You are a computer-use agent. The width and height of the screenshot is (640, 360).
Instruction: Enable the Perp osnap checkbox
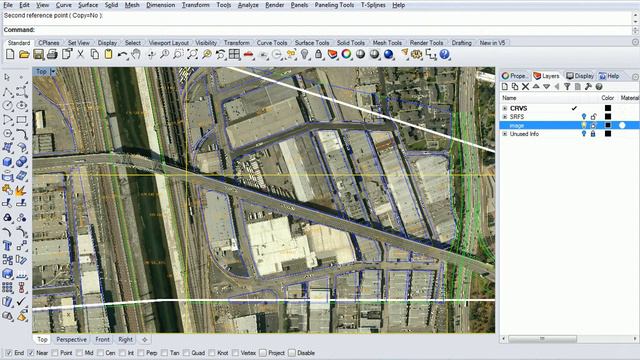141,353
